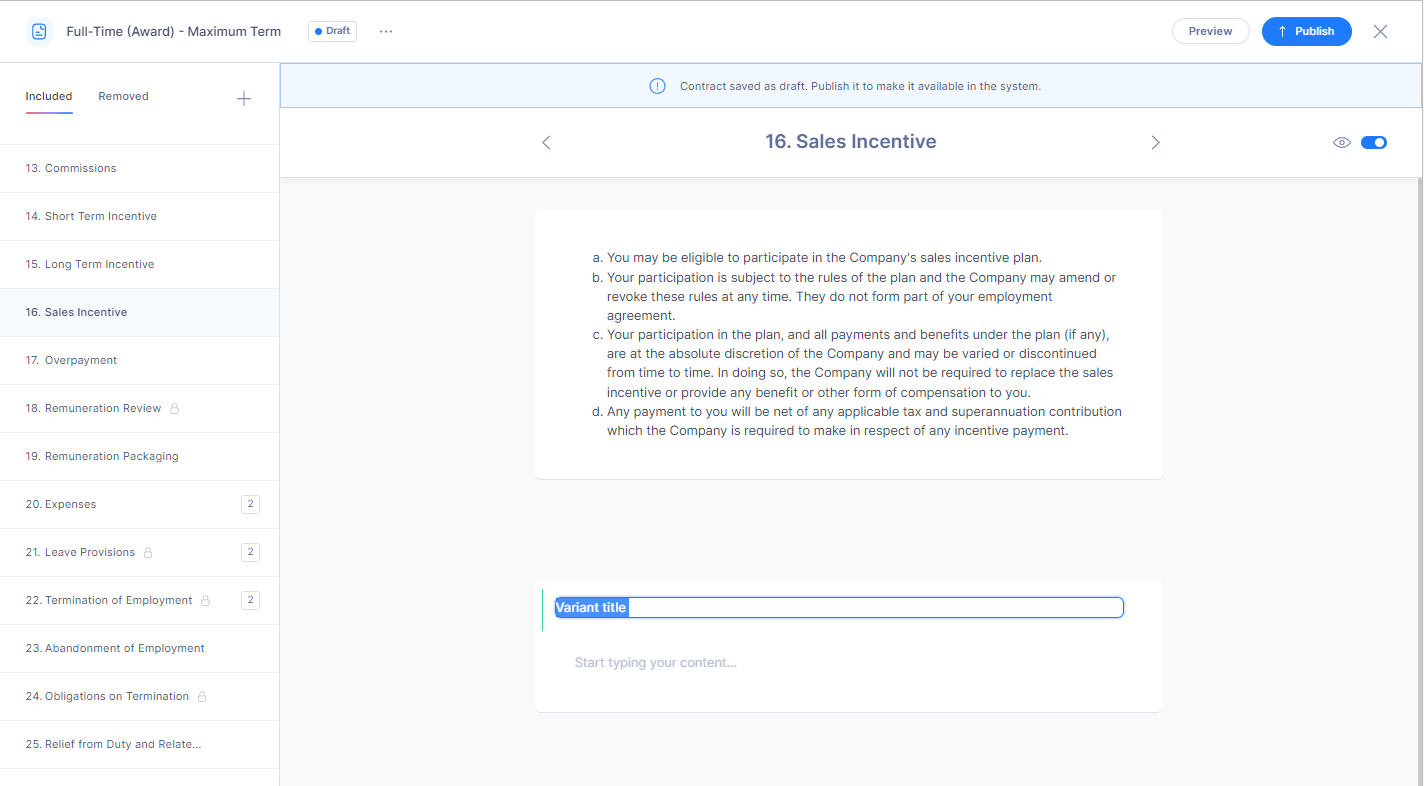Image resolution: width=1424 pixels, height=786 pixels.
Task: Toggle the Sales Incentive clause switch off
Action: [1374, 142]
